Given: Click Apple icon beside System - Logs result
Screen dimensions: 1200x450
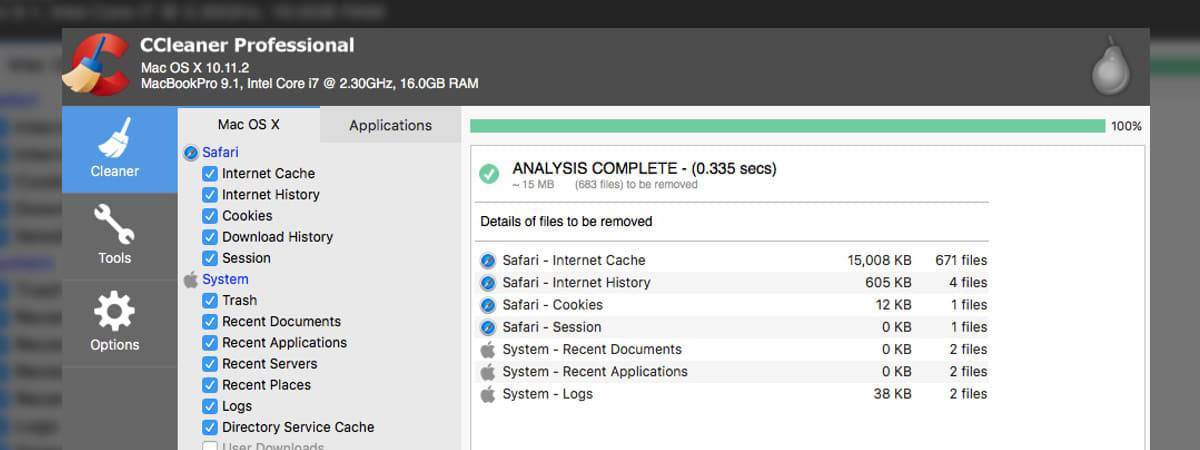Looking at the screenshot, I should tap(488, 394).
